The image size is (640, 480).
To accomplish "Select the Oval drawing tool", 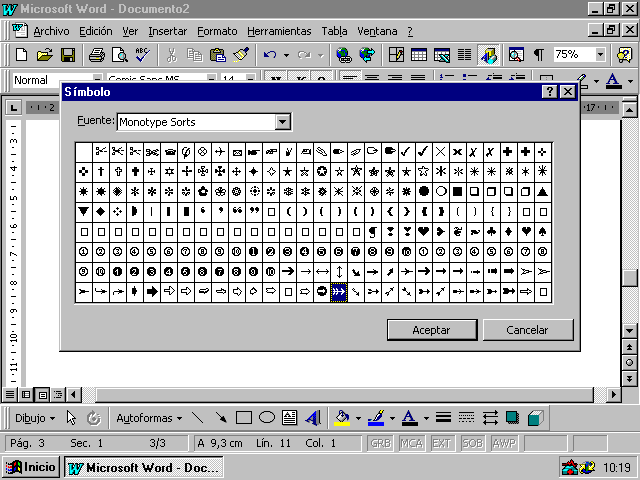I will click(267, 418).
